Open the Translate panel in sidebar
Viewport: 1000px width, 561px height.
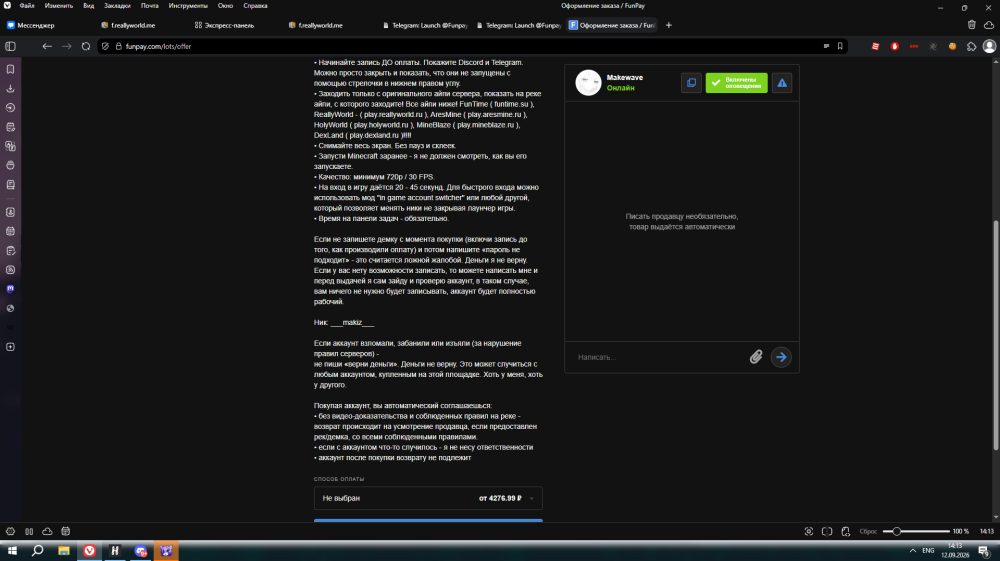click(10, 146)
